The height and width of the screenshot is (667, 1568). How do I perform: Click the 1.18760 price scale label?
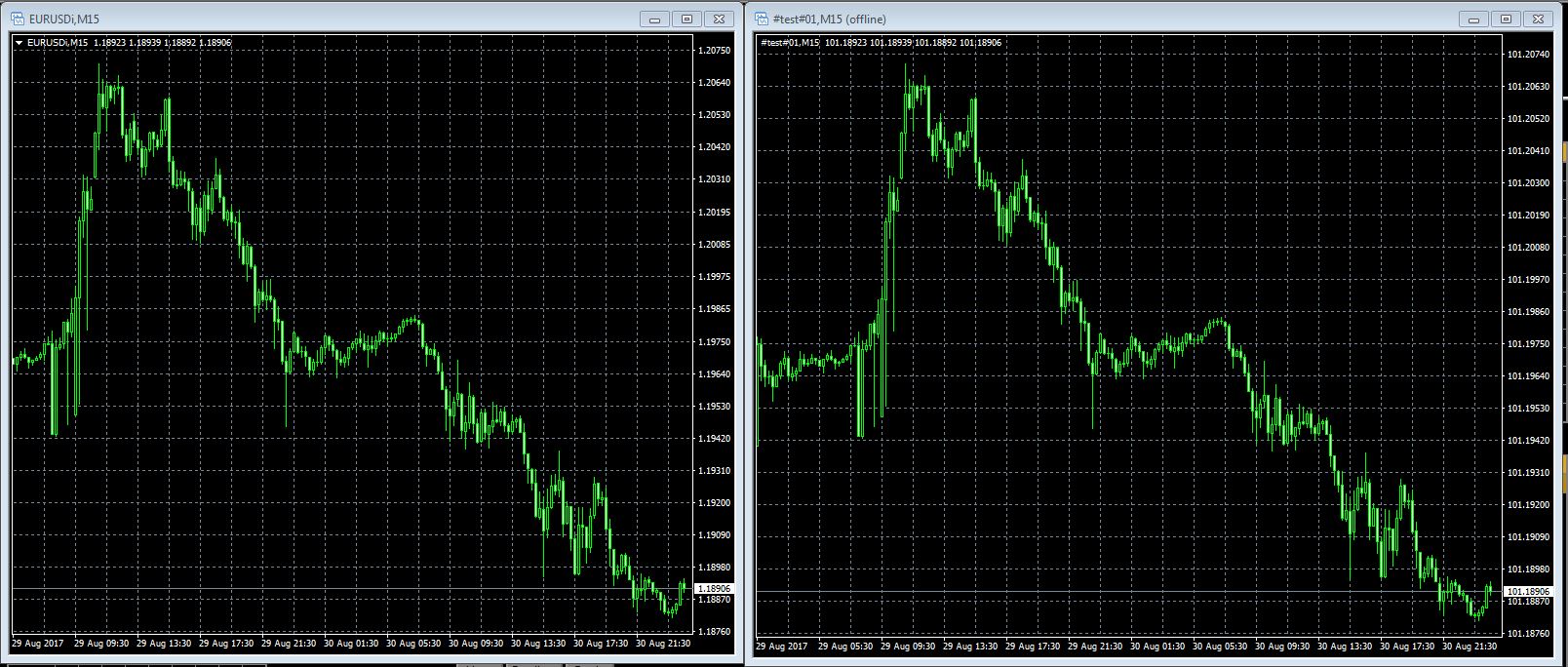[x=715, y=632]
